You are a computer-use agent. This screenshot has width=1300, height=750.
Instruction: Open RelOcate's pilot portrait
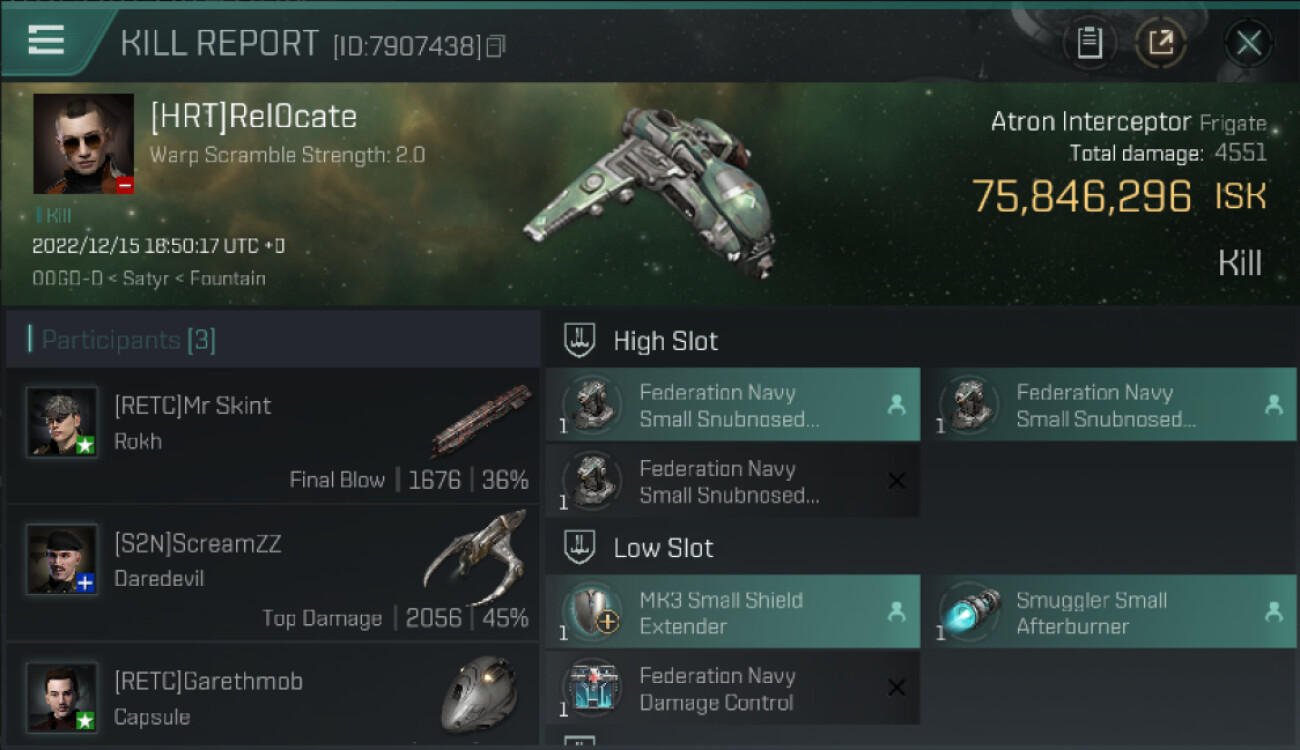coord(83,143)
